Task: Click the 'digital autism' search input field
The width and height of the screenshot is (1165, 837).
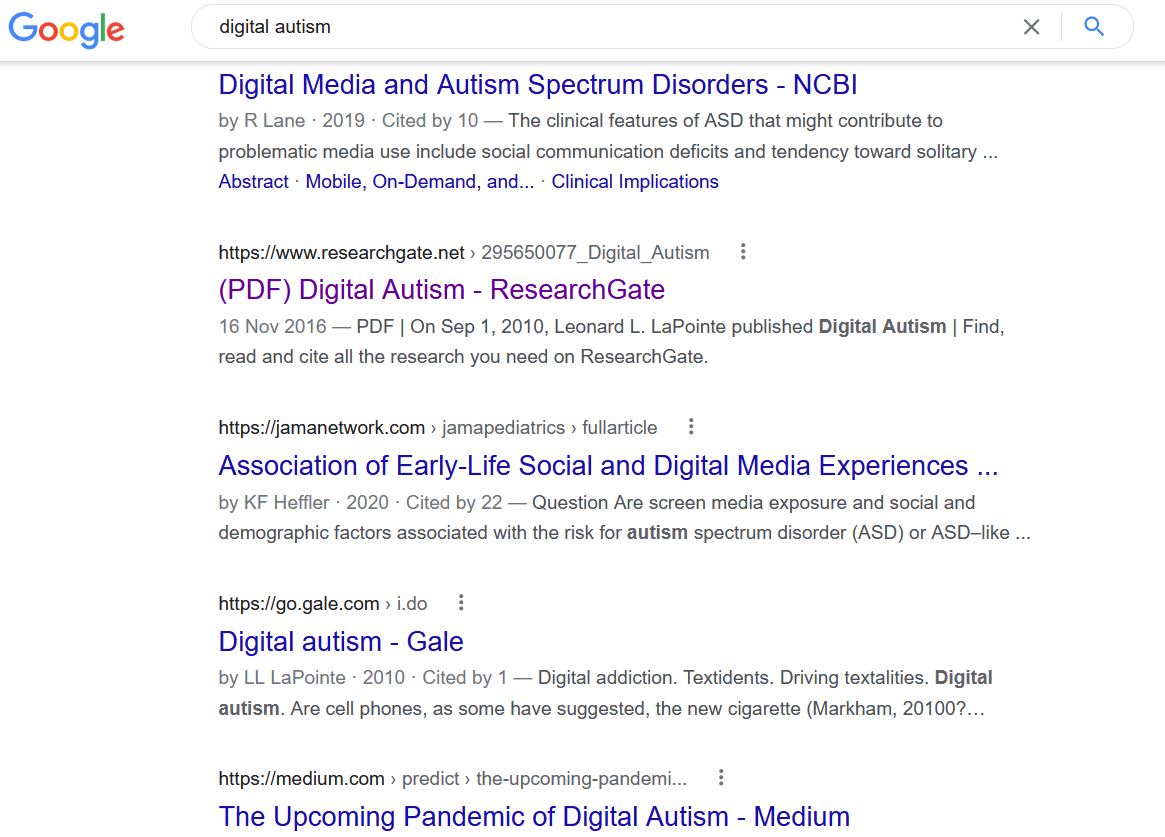Action: (600, 27)
